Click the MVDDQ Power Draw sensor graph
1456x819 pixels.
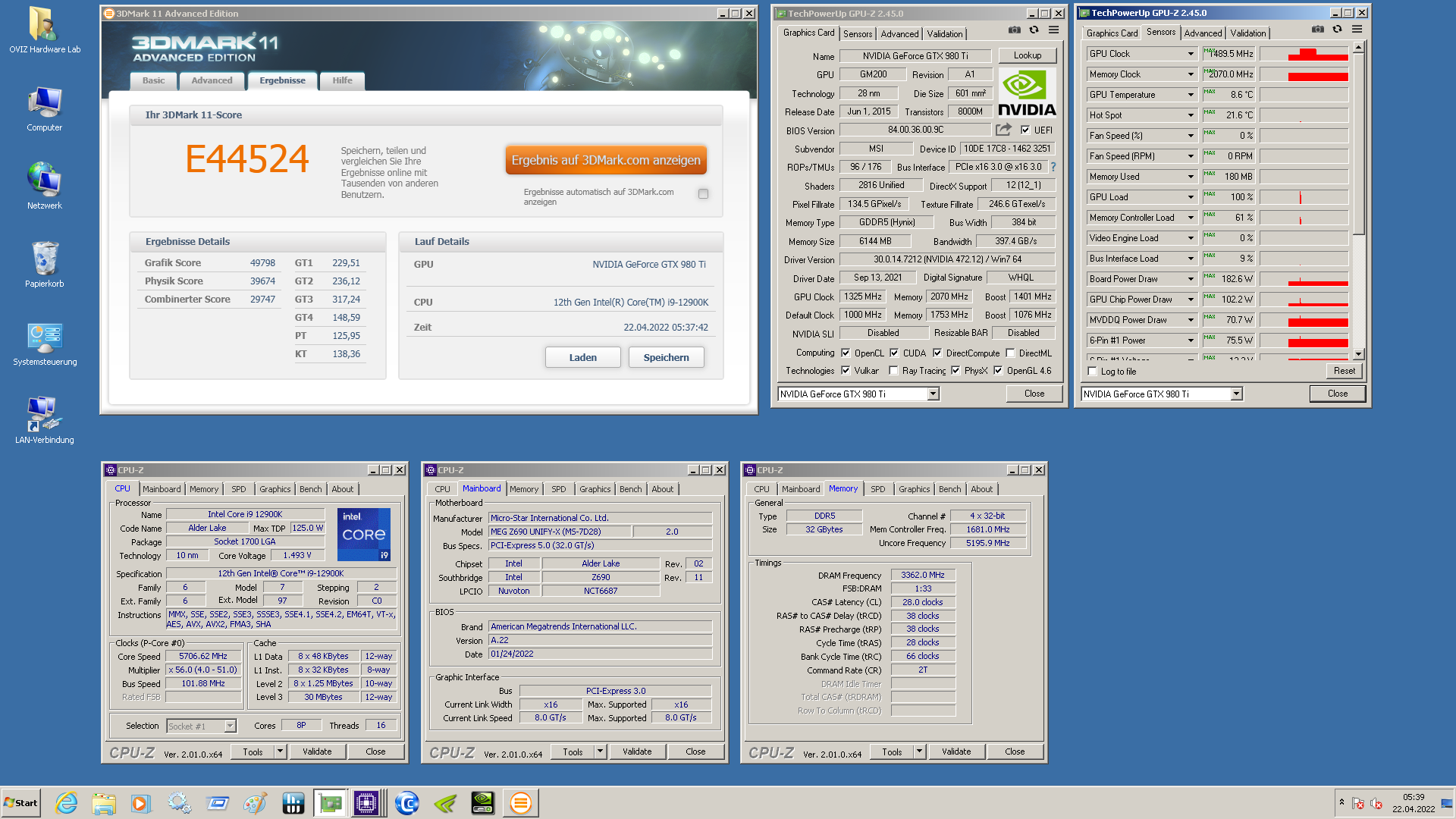tap(1304, 320)
